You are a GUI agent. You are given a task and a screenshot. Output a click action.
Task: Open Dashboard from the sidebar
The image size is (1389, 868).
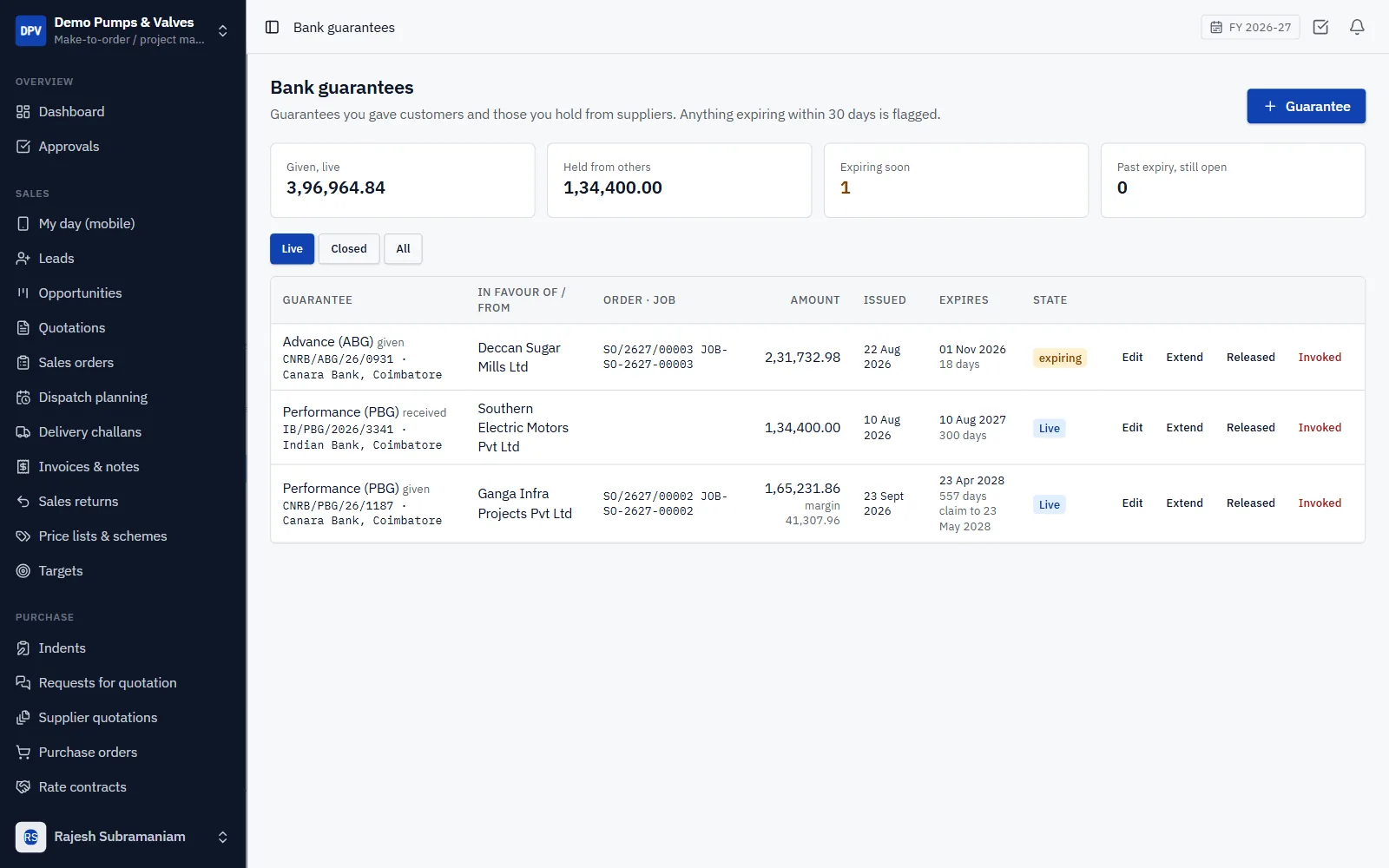pos(122,112)
